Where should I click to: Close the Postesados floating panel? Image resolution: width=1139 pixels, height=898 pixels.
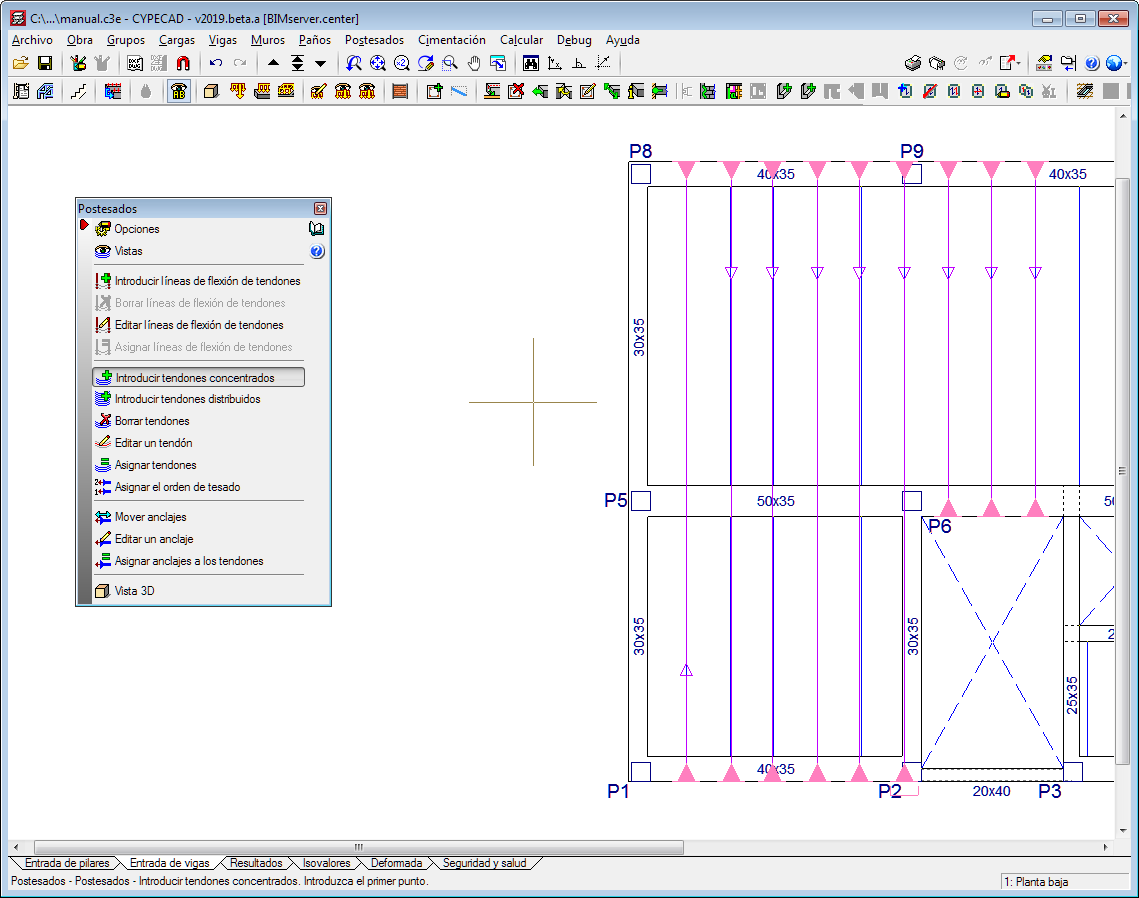click(x=320, y=209)
